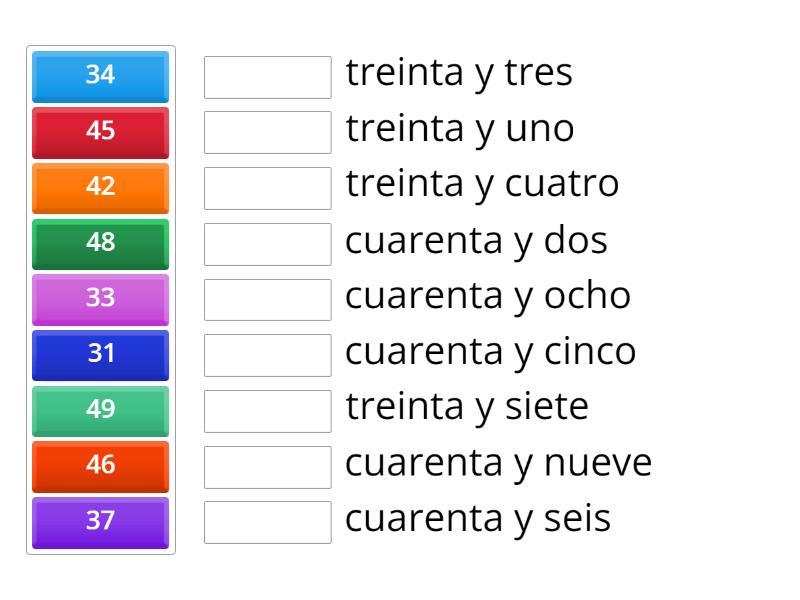Select the answer box for cuarenta y nueve
This screenshot has height=600, width=800.
click(267, 466)
